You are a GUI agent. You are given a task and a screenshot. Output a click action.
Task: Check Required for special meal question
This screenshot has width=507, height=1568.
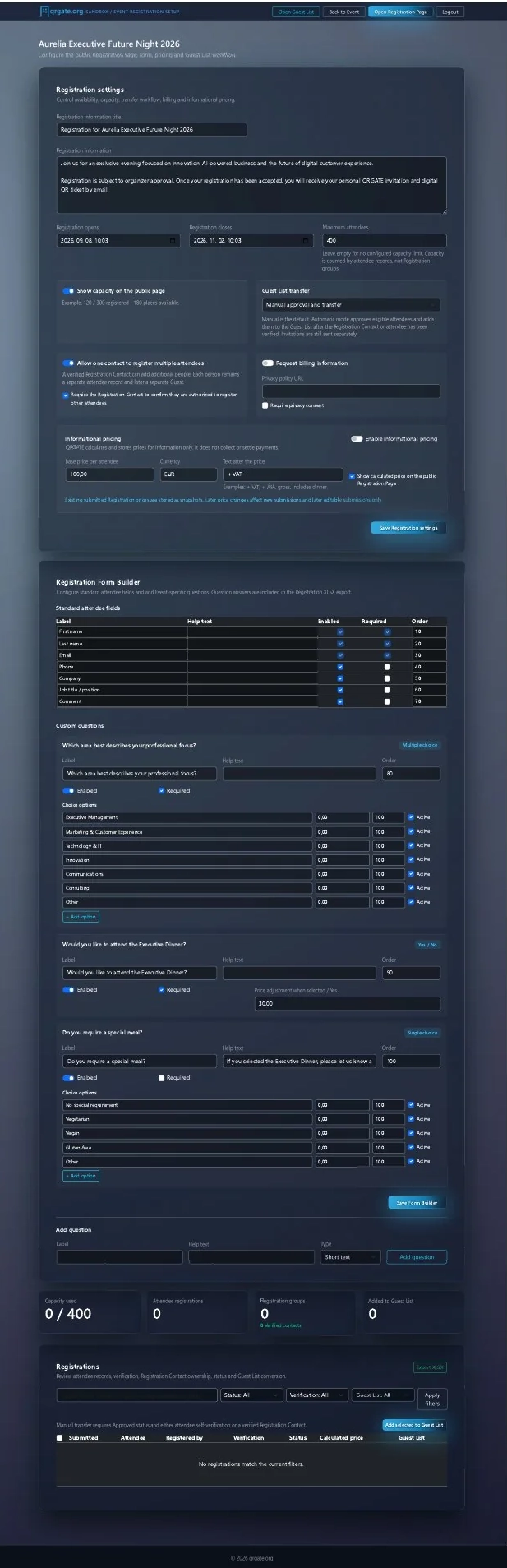161,1078
